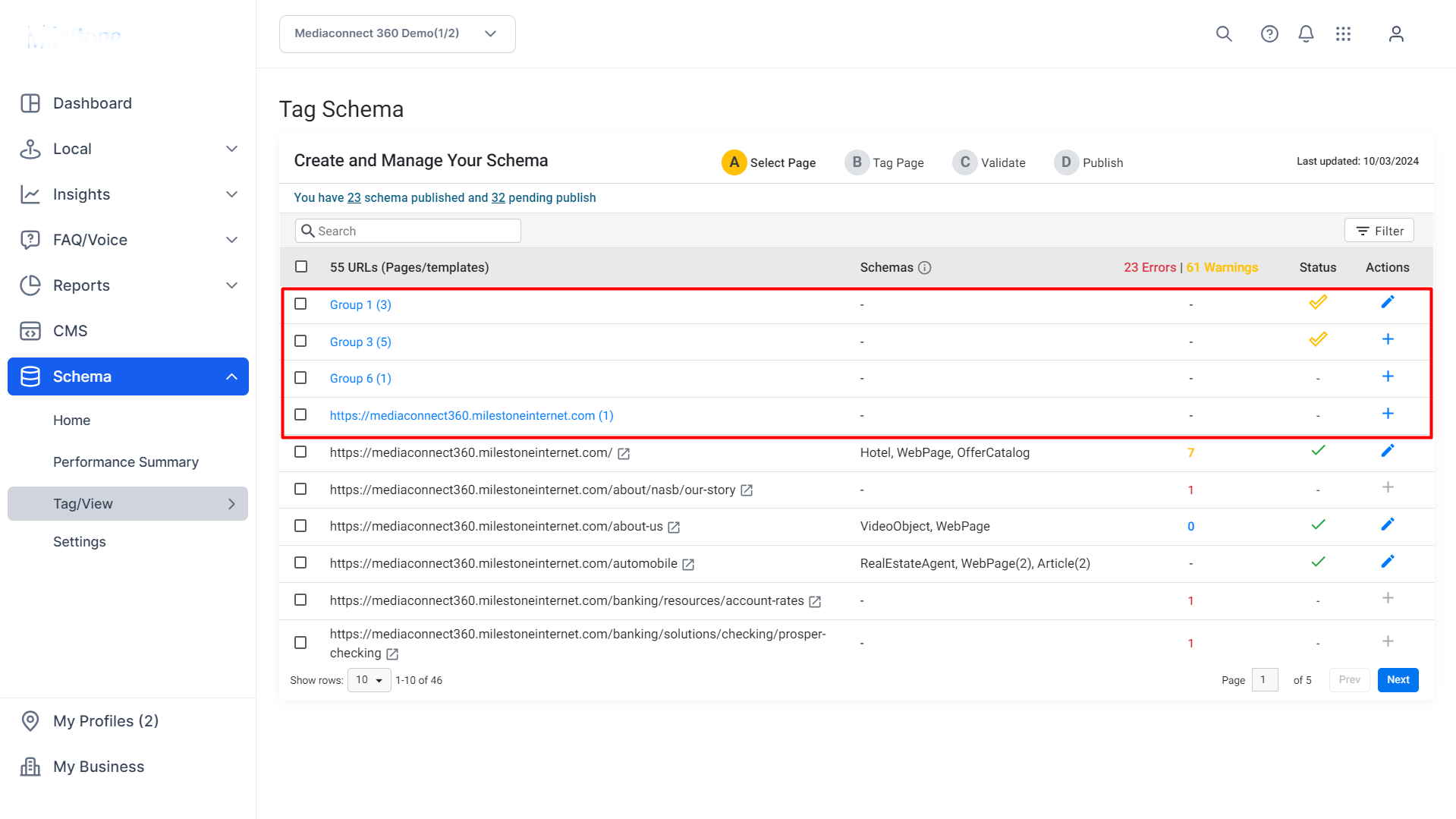Open the Group 3 (5) link

(x=360, y=342)
